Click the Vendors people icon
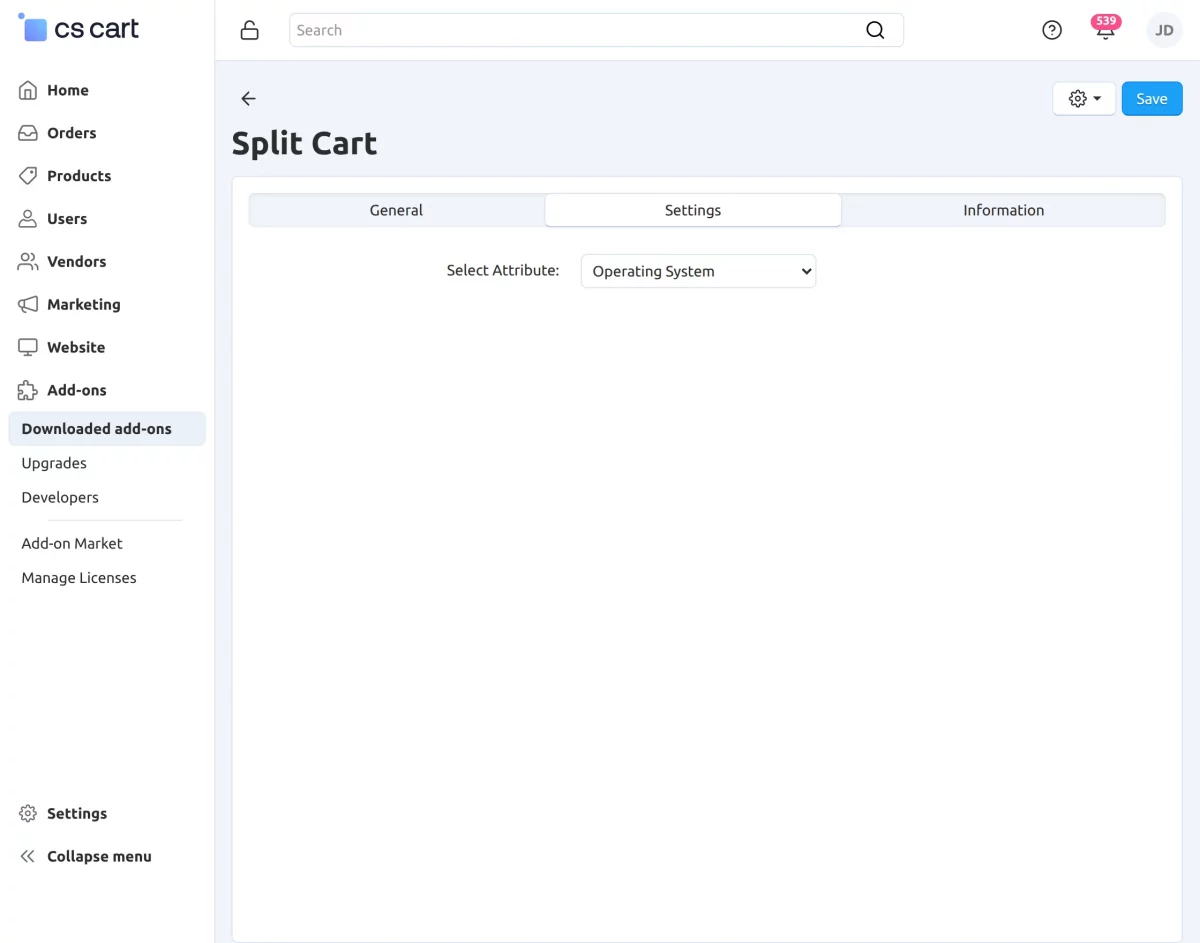 28,262
